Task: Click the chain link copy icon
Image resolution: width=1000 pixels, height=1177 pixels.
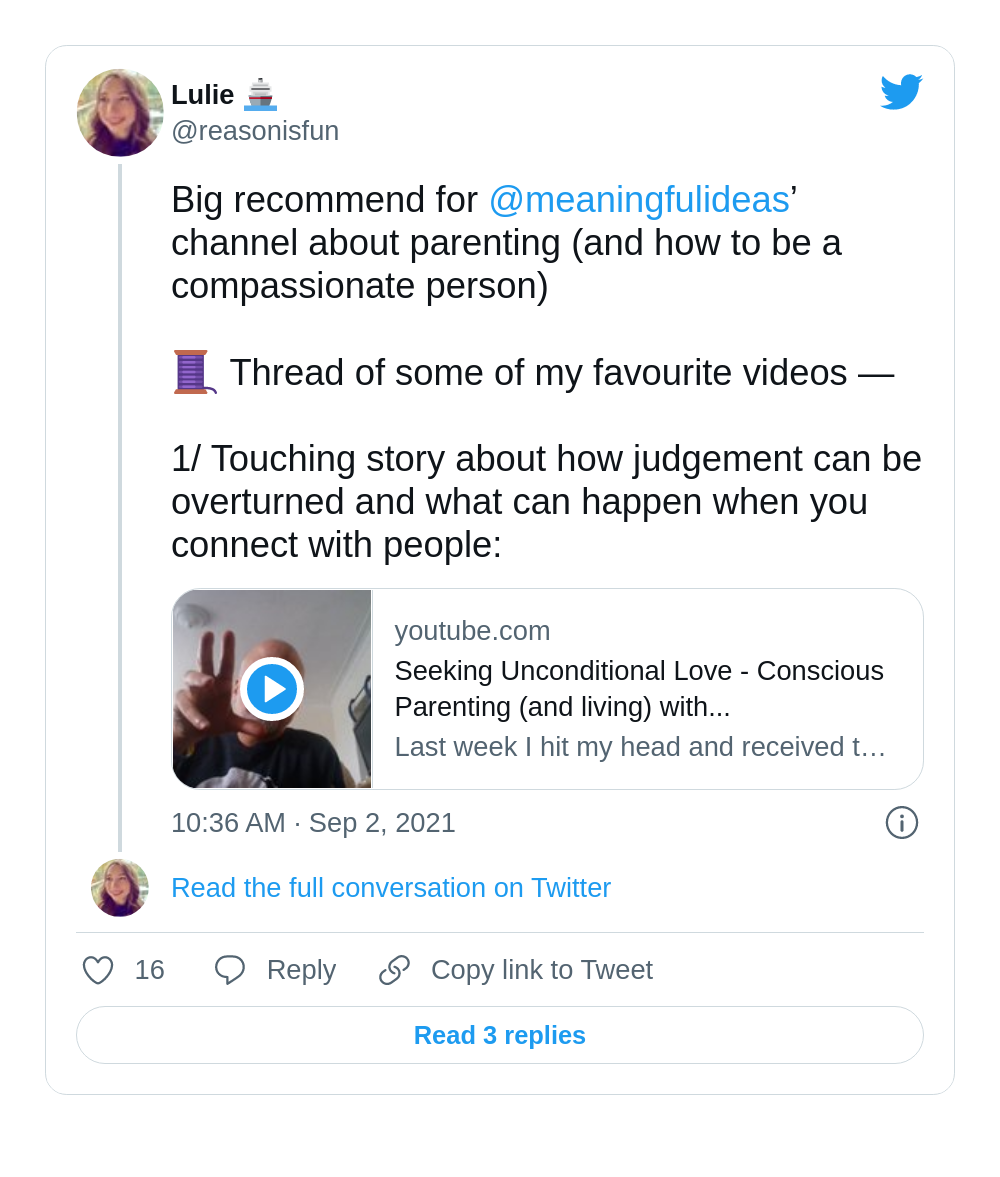Action: tap(394, 970)
